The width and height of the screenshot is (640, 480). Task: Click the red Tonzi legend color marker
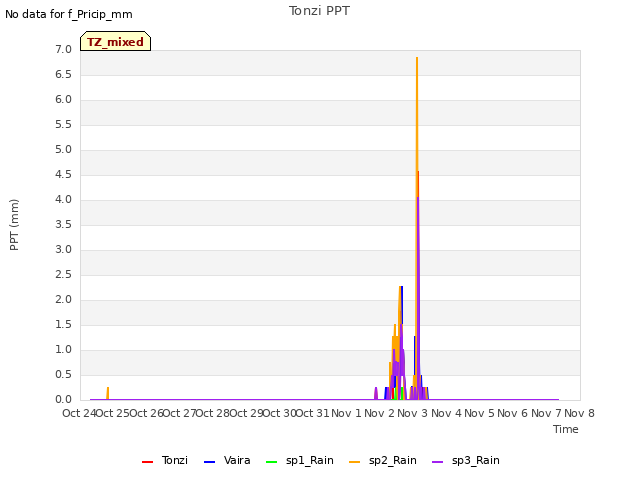(x=147, y=462)
